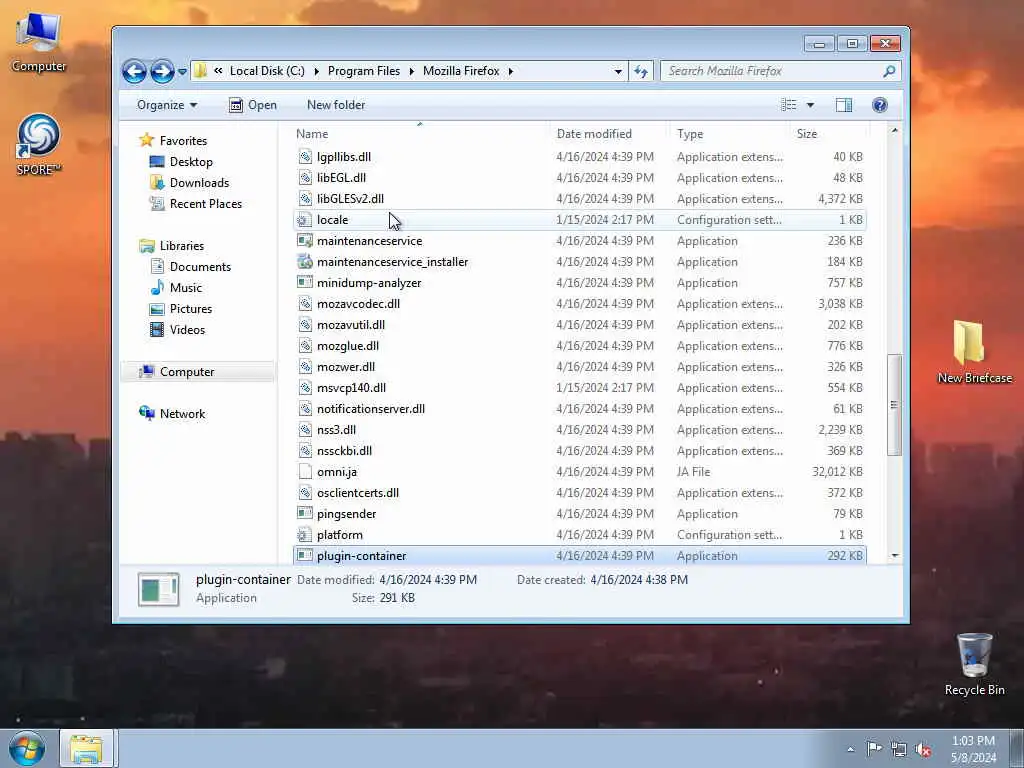The height and width of the screenshot is (768, 1024).
Task: Refresh the Mozilla Firefox folder view
Action: point(641,71)
